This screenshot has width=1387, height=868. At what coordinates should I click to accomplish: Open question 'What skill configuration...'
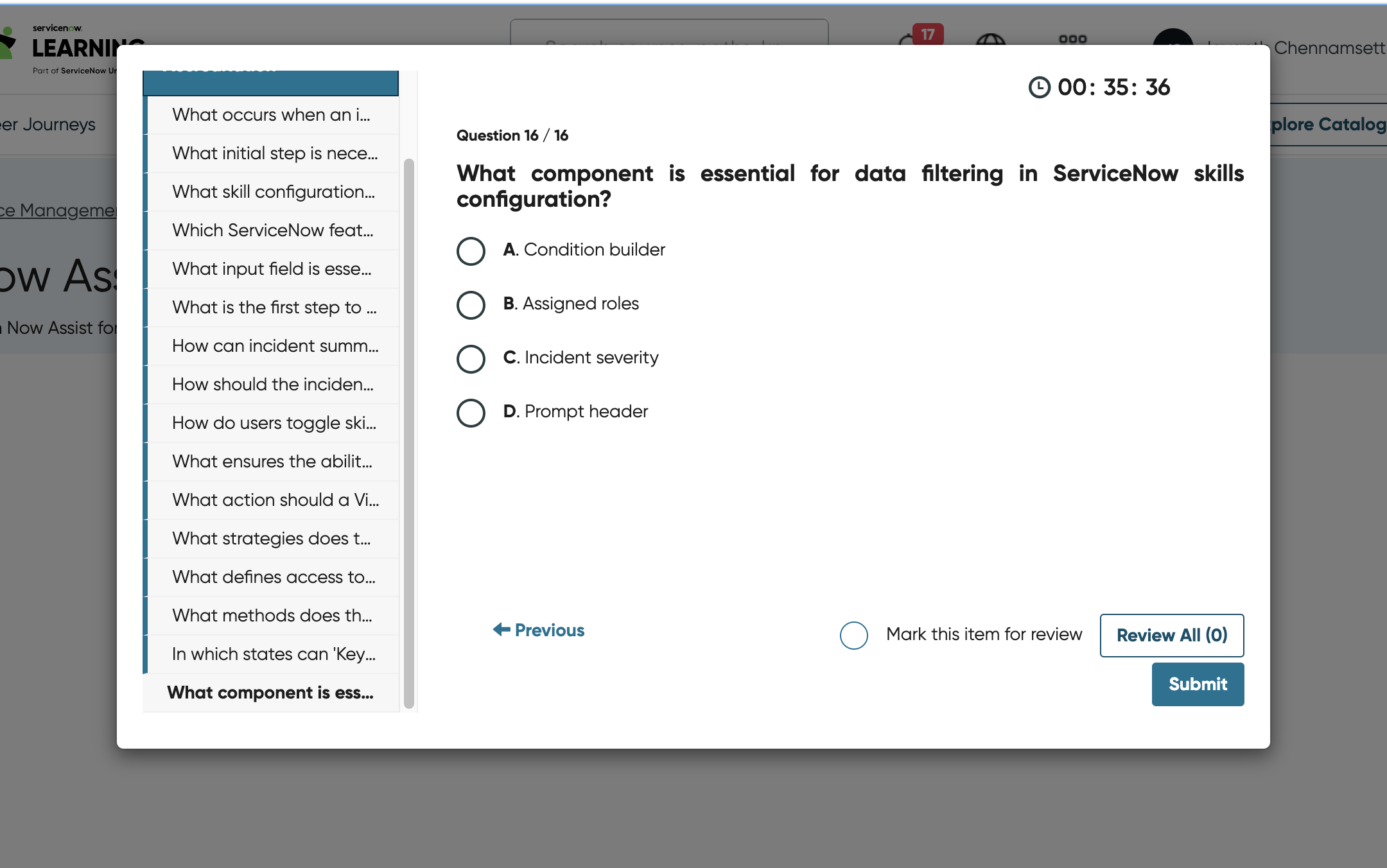pyautogui.click(x=273, y=192)
